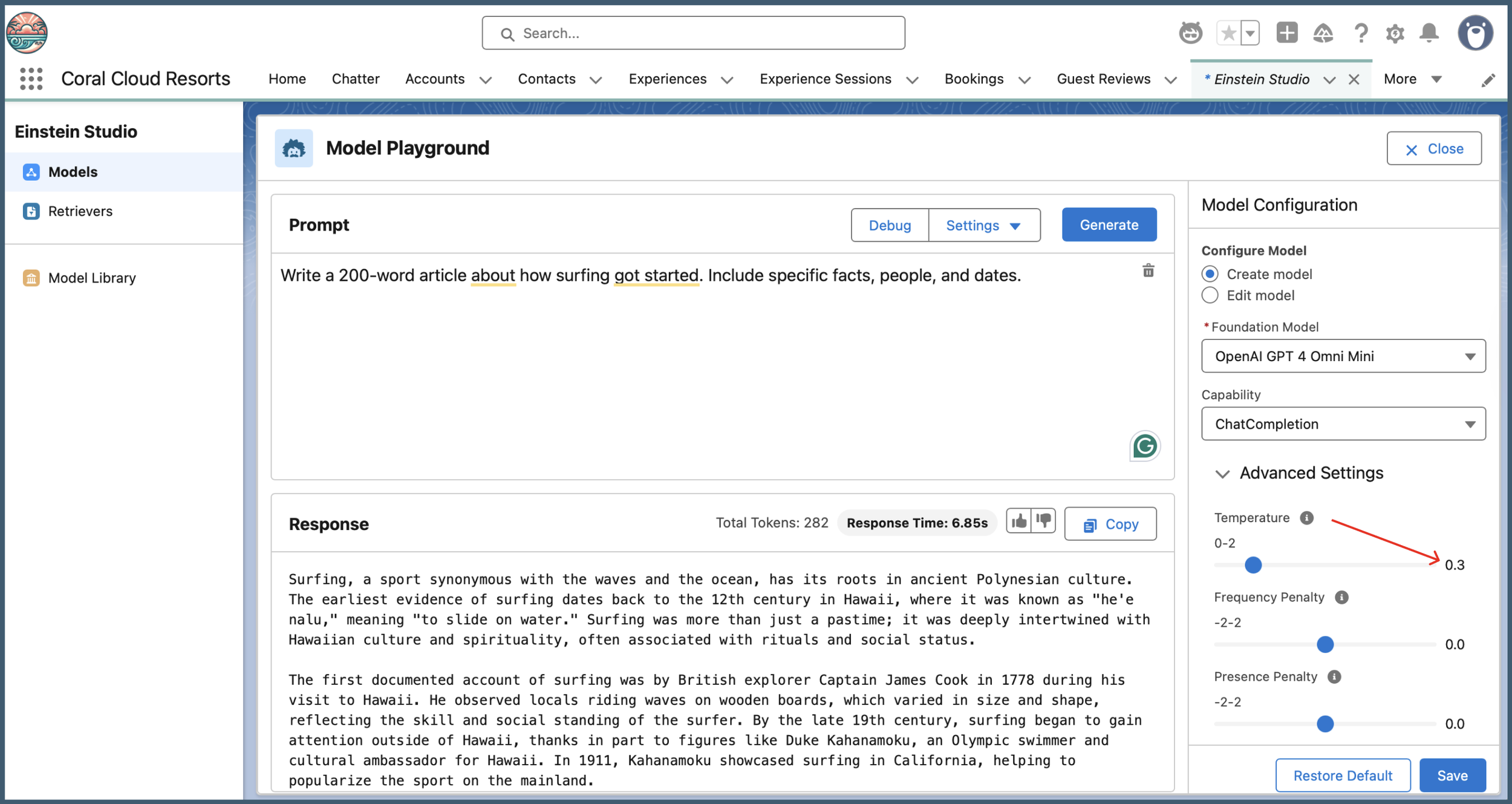
Task: Click the Generate button
Action: [x=1109, y=225]
